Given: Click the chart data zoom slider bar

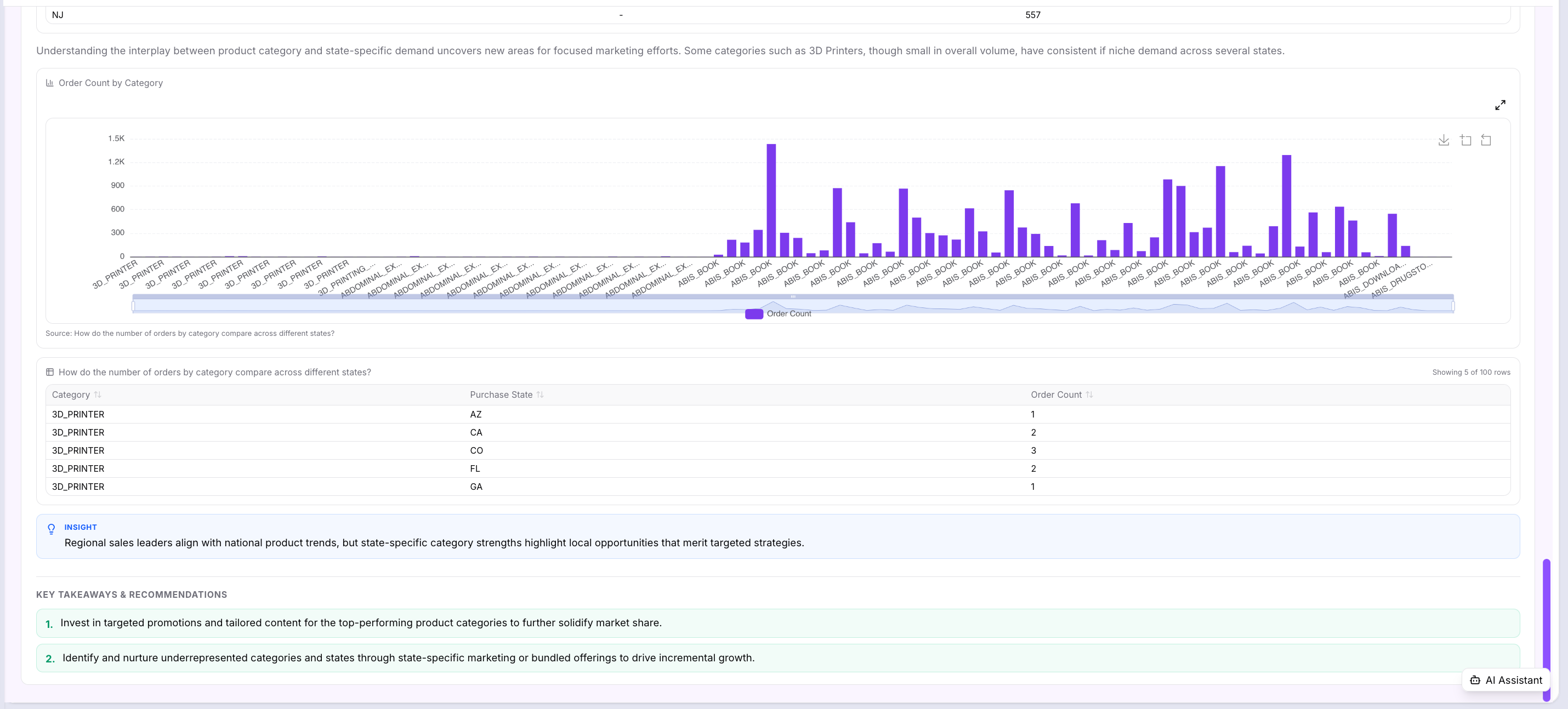Looking at the screenshot, I should click(793, 305).
